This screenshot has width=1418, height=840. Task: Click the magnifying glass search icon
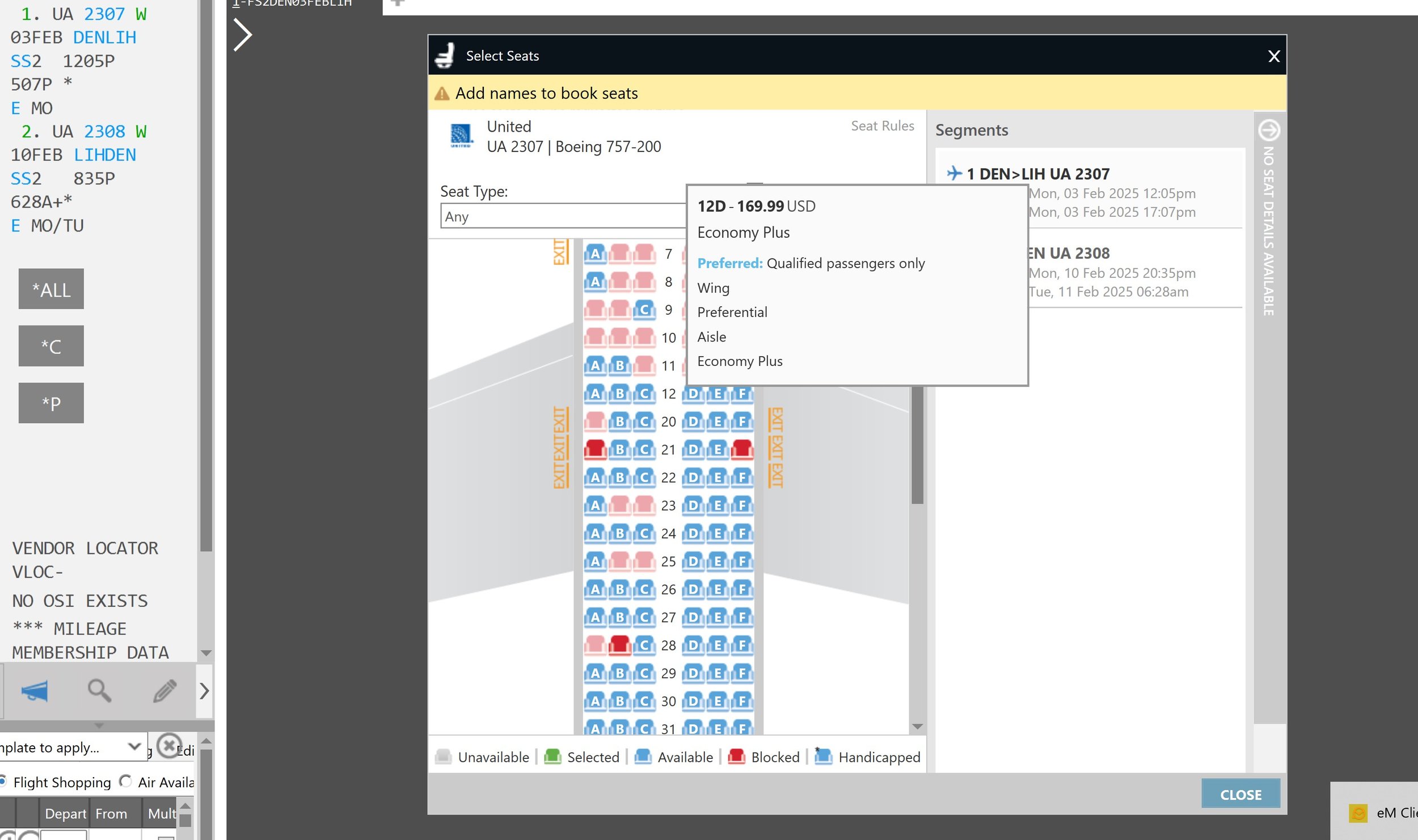tap(99, 691)
